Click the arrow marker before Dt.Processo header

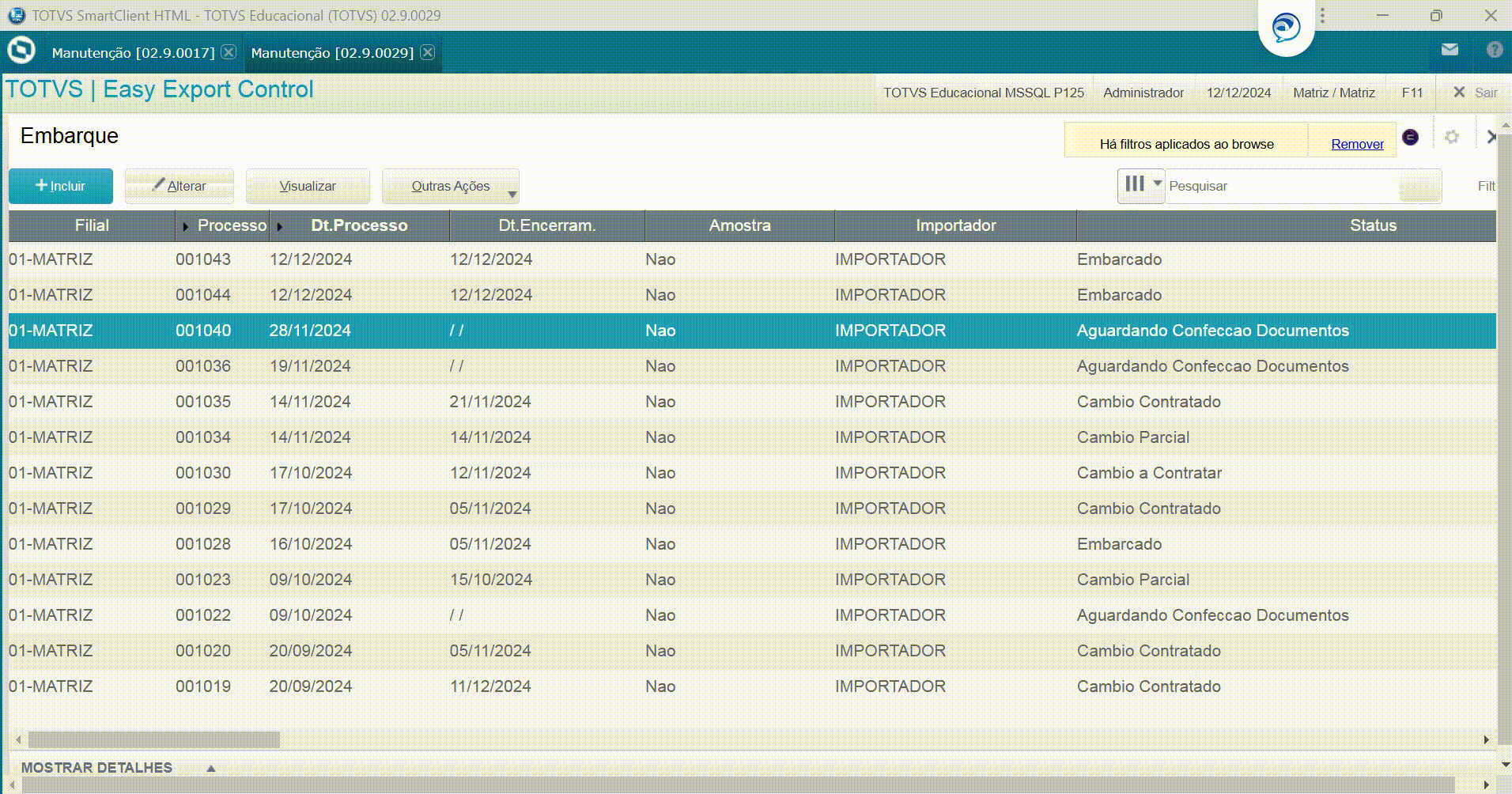[x=279, y=227]
